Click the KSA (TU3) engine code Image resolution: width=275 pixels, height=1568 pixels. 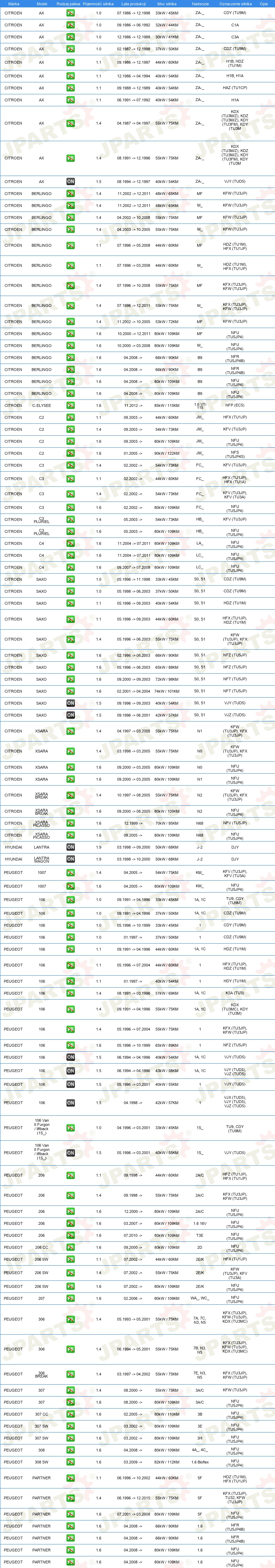click(235, 993)
